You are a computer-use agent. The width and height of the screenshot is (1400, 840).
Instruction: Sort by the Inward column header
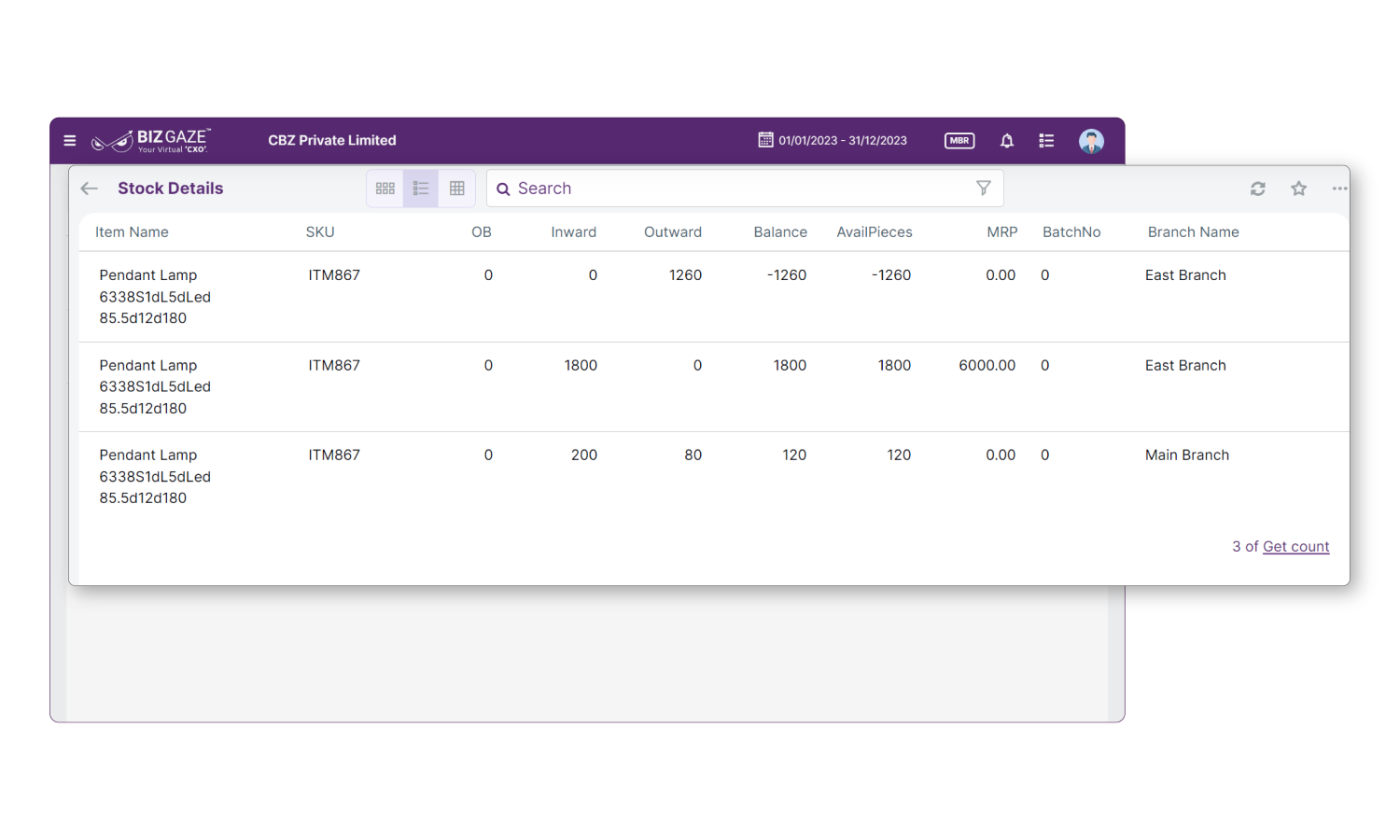[x=573, y=232]
